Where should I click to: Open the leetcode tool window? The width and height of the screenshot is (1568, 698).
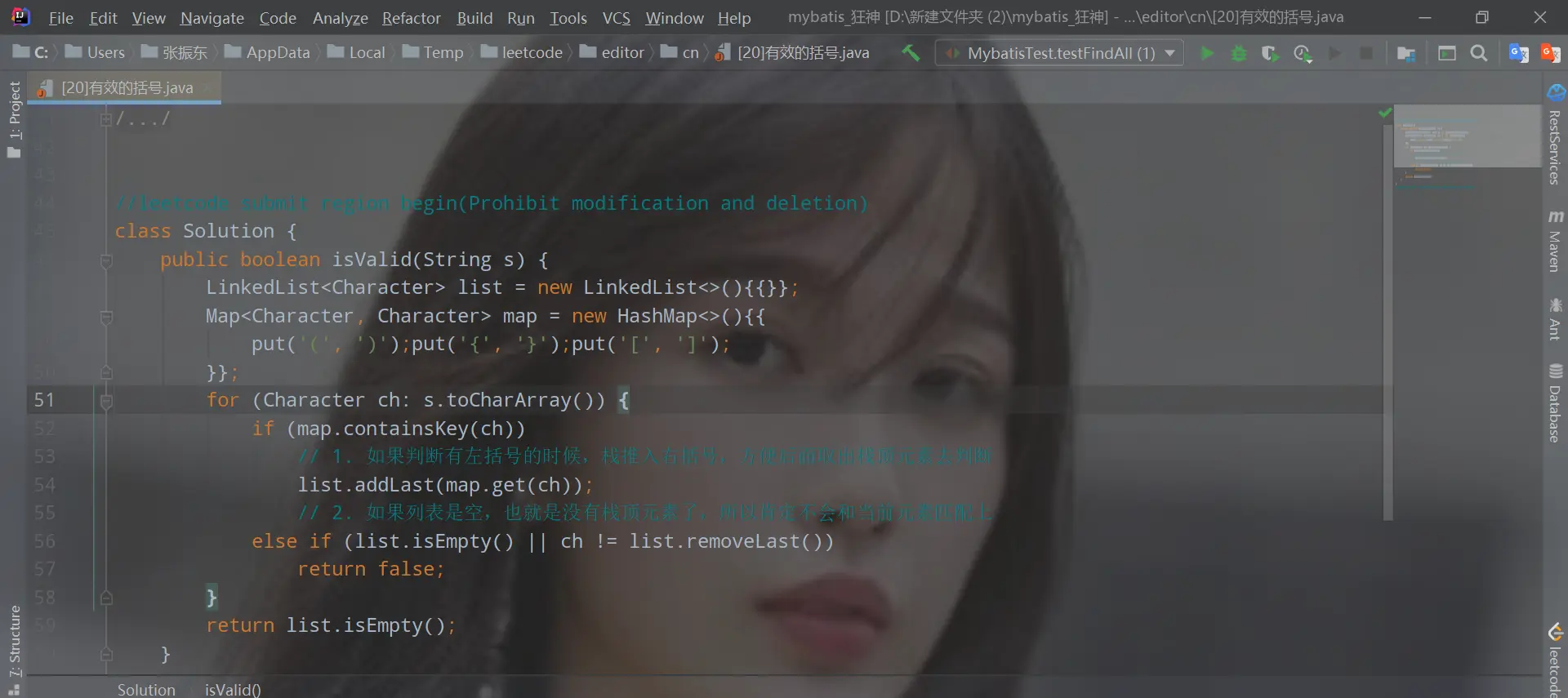pos(1555,660)
